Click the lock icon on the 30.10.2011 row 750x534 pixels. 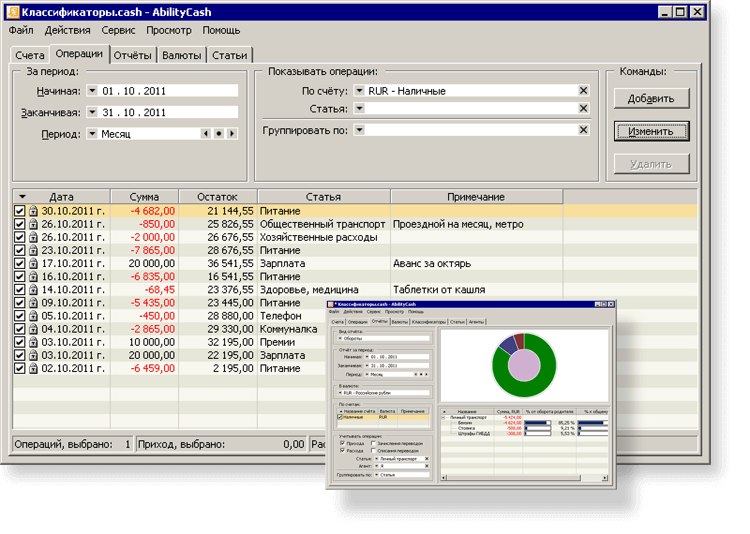[33, 211]
